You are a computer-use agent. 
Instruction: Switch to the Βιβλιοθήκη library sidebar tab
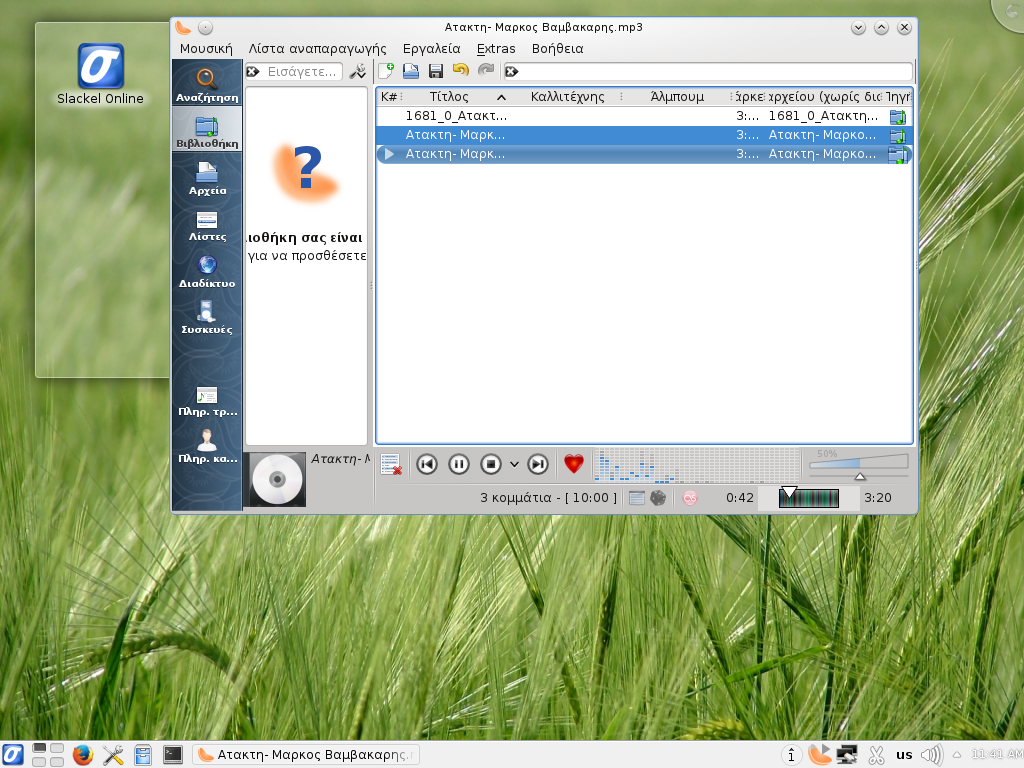click(x=207, y=129)
